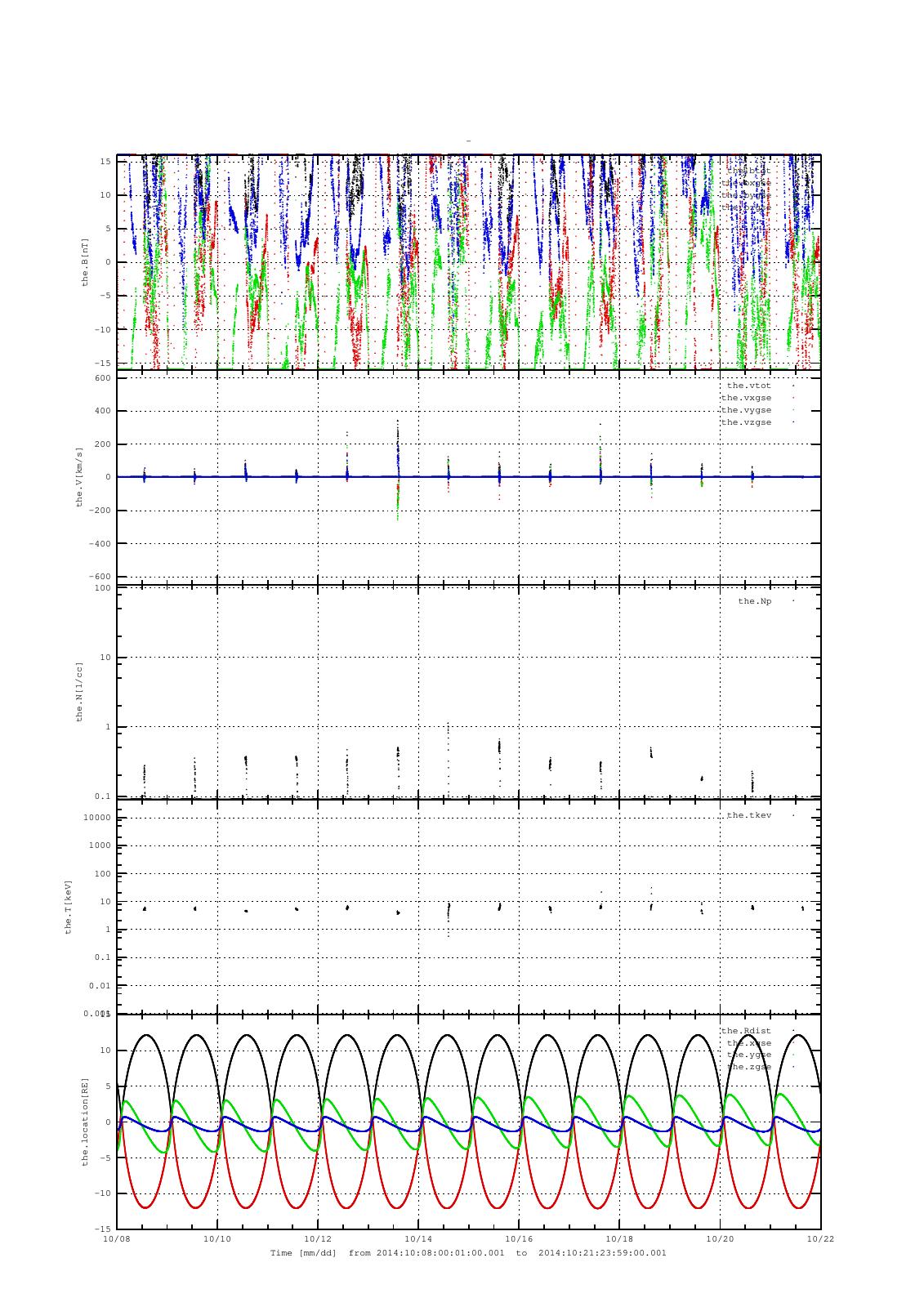This screenshot has width=924, height=1307.
Task: Select the '10/16' date tick label
Action: [x=519, y=1238]
